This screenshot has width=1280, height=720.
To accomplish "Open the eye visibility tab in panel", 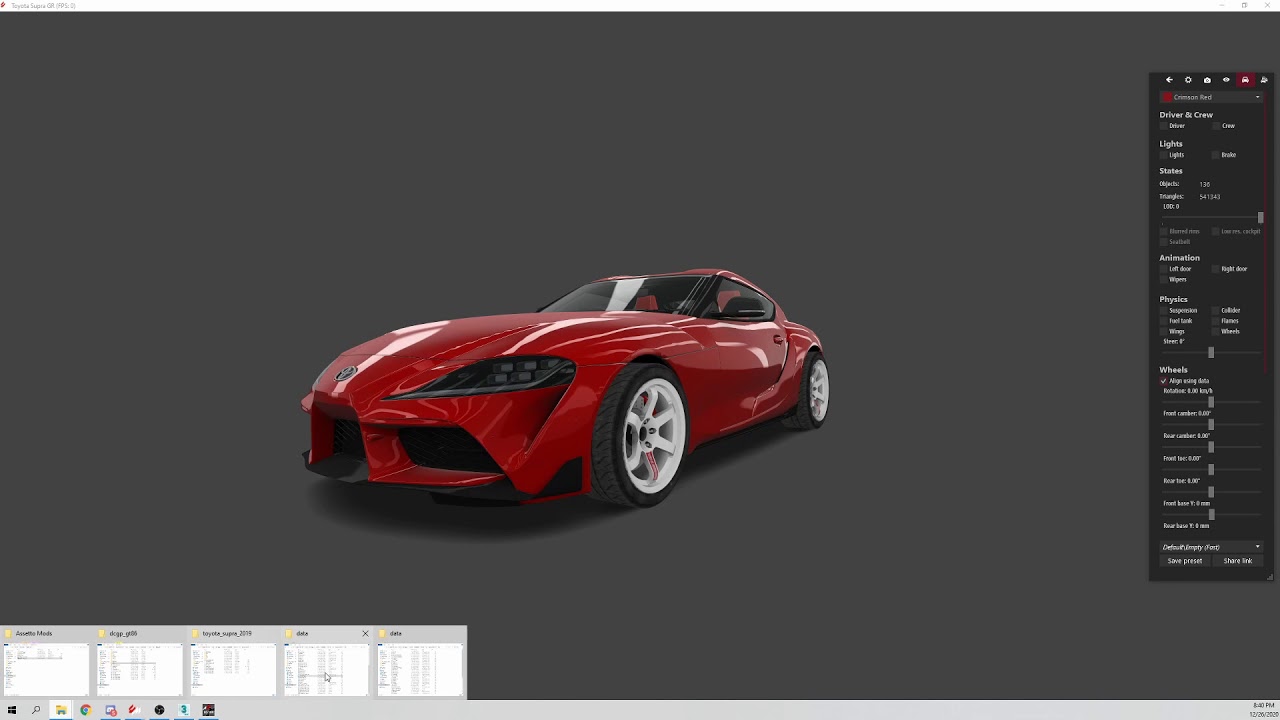I will tap(1226, 80).
